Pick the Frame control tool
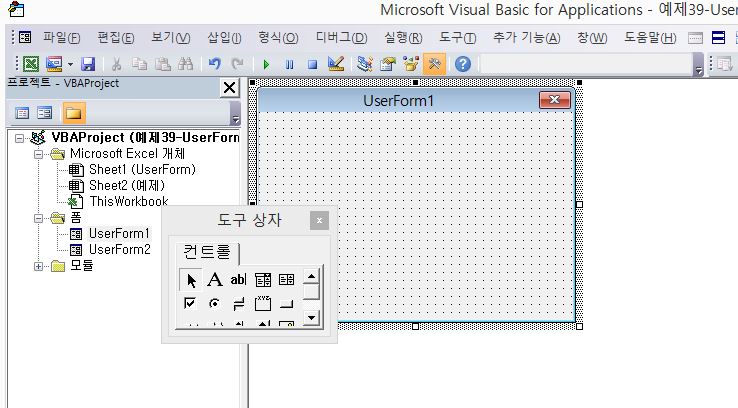 [263, 304]
